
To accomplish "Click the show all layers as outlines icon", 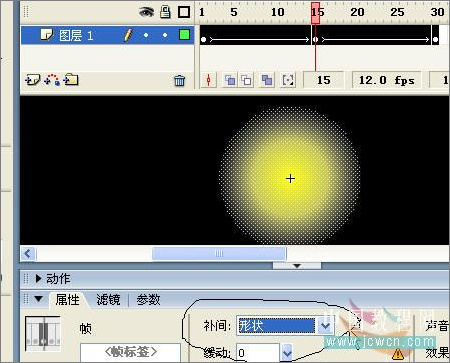I will [184, 12].
